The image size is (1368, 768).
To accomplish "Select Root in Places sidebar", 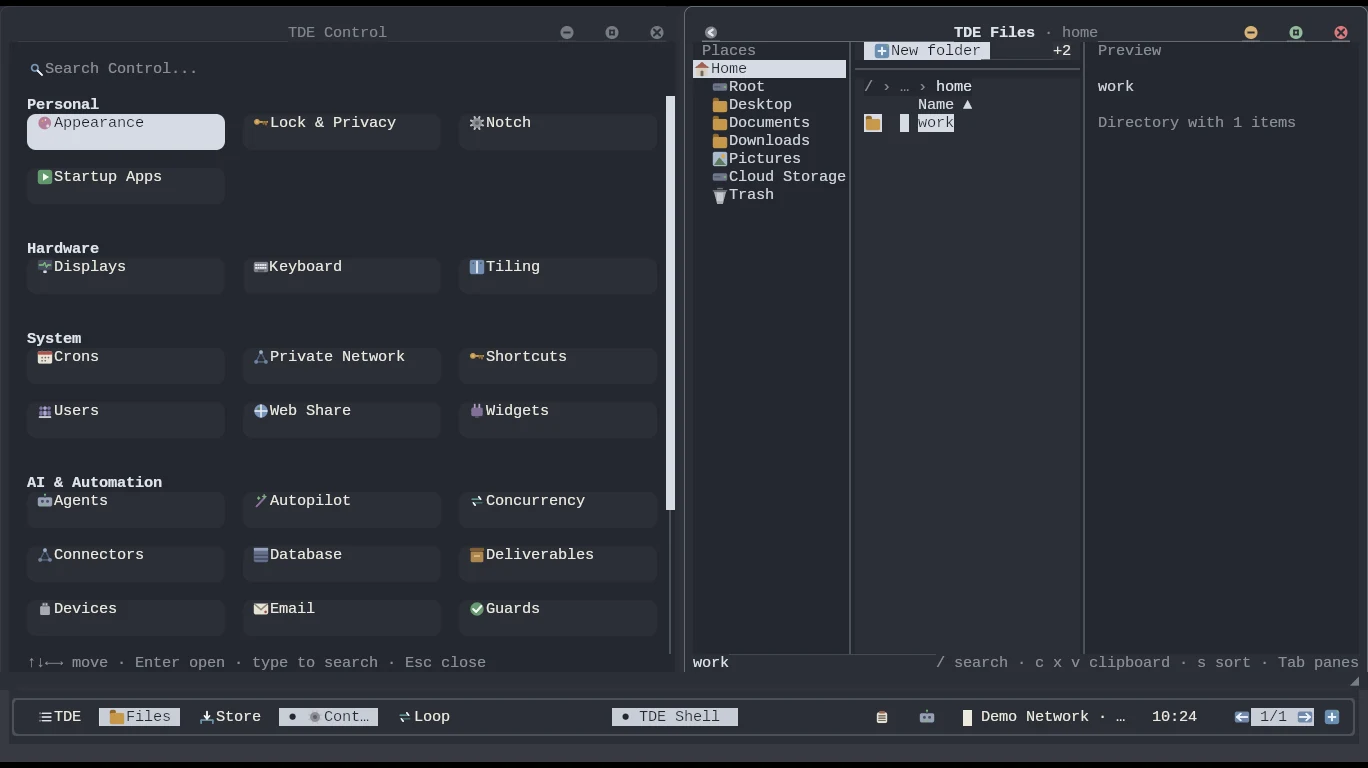I will [770, 87].
